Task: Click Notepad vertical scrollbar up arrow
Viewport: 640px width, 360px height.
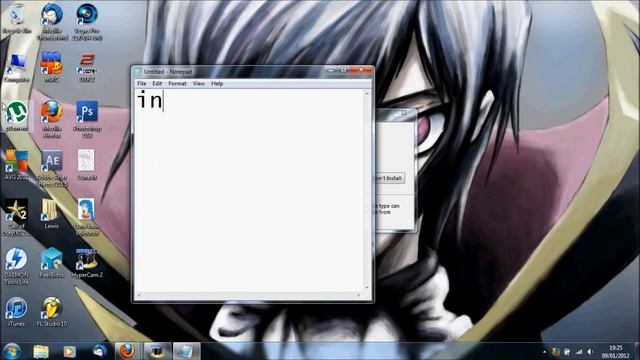Action: coord(367,93)
